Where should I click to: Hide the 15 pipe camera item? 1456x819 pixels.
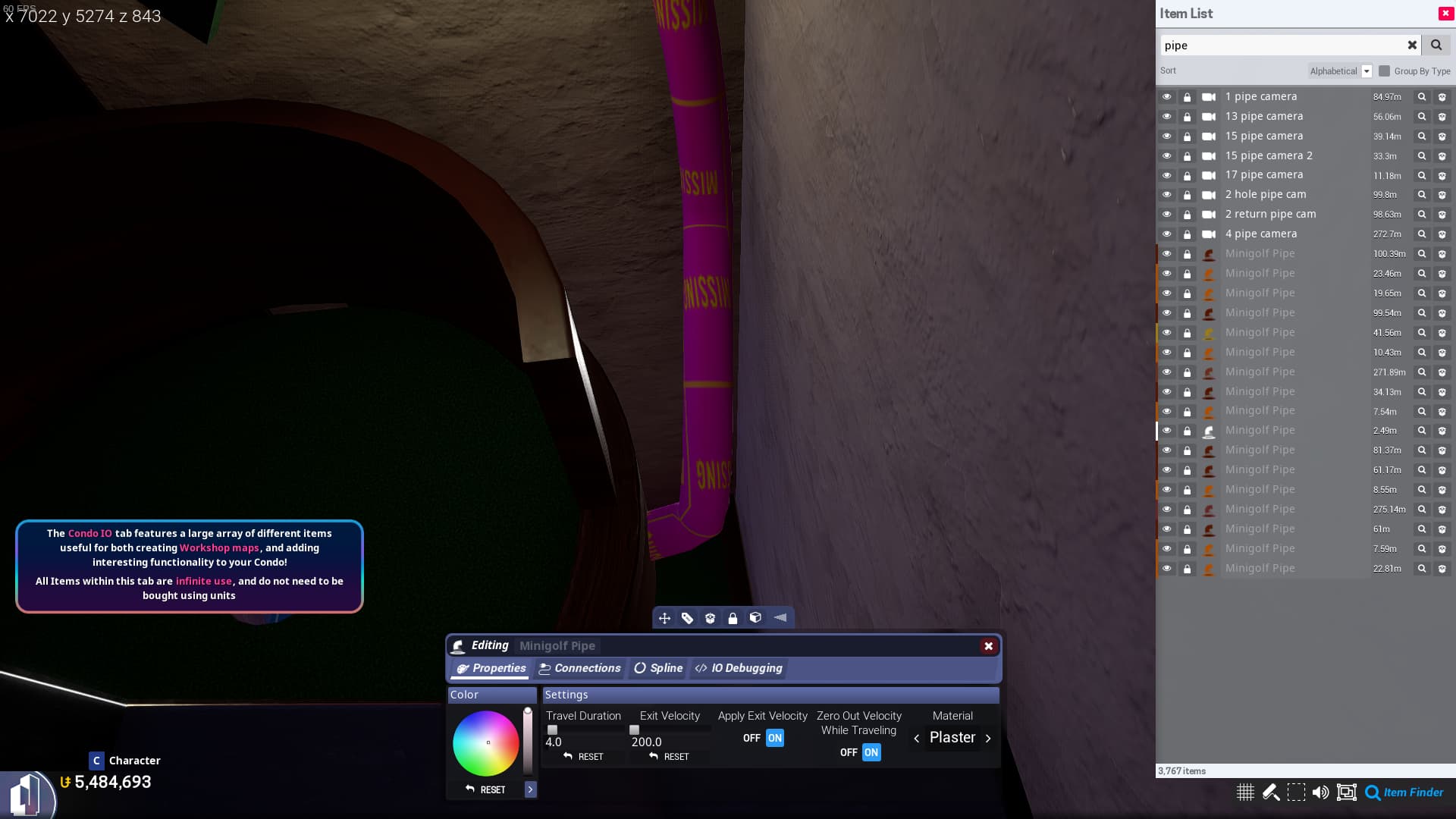coord(1167,136)
